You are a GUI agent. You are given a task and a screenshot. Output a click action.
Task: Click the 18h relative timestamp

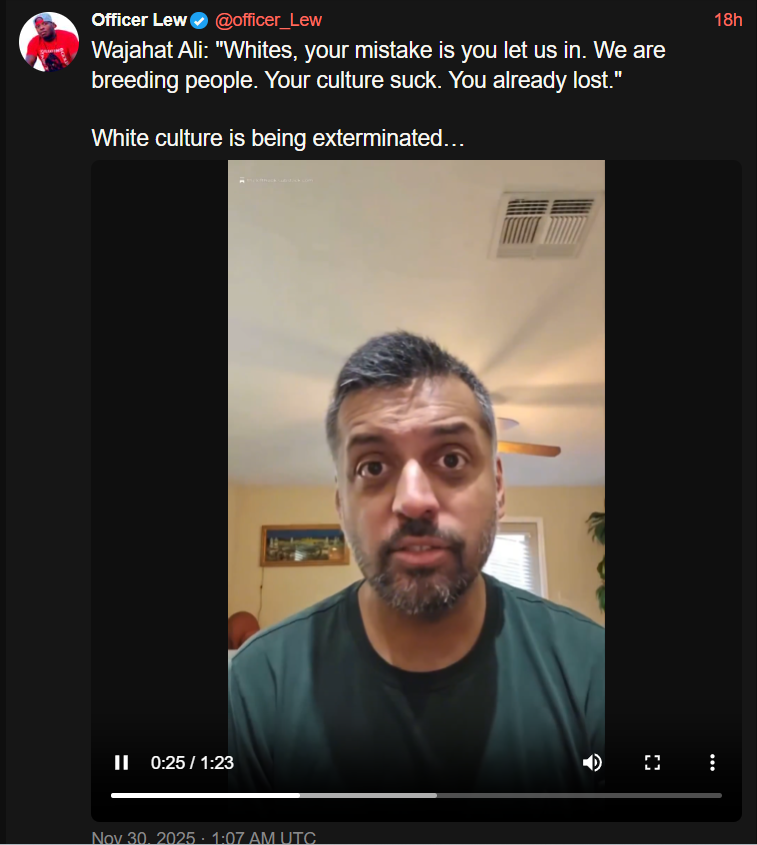tap(728, 20)
